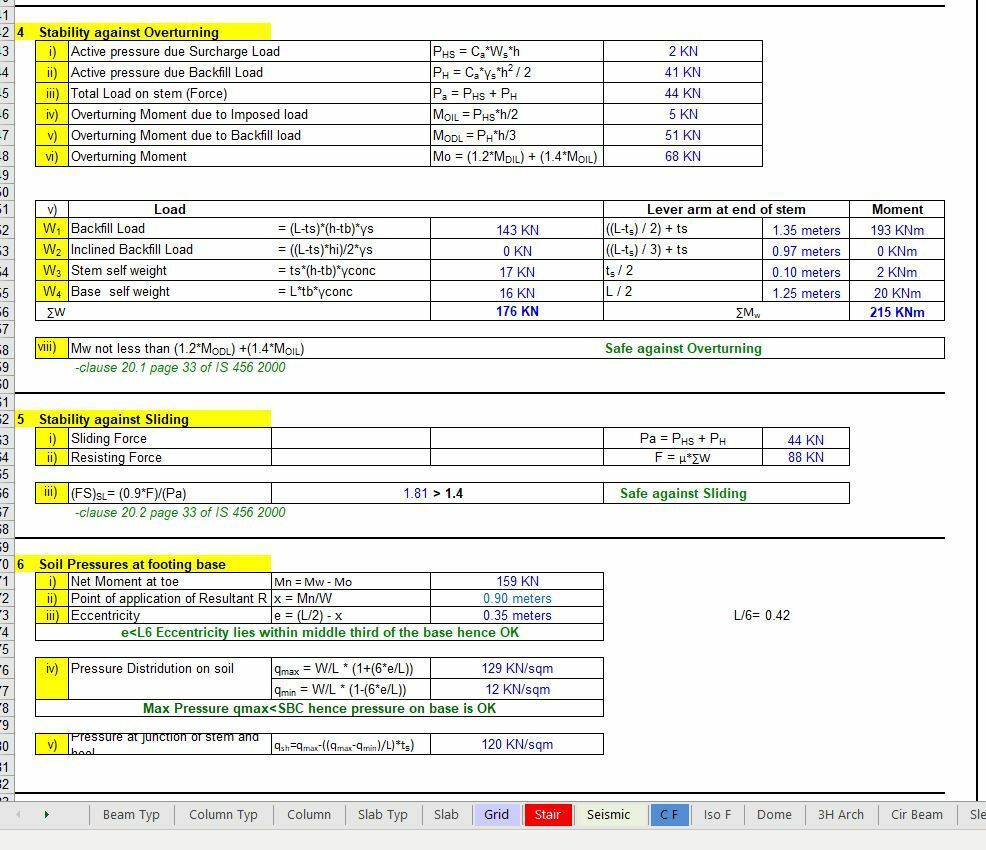The image size is (986, 850).
Task: Click the Stem self weight label
Action: point(118,271)
